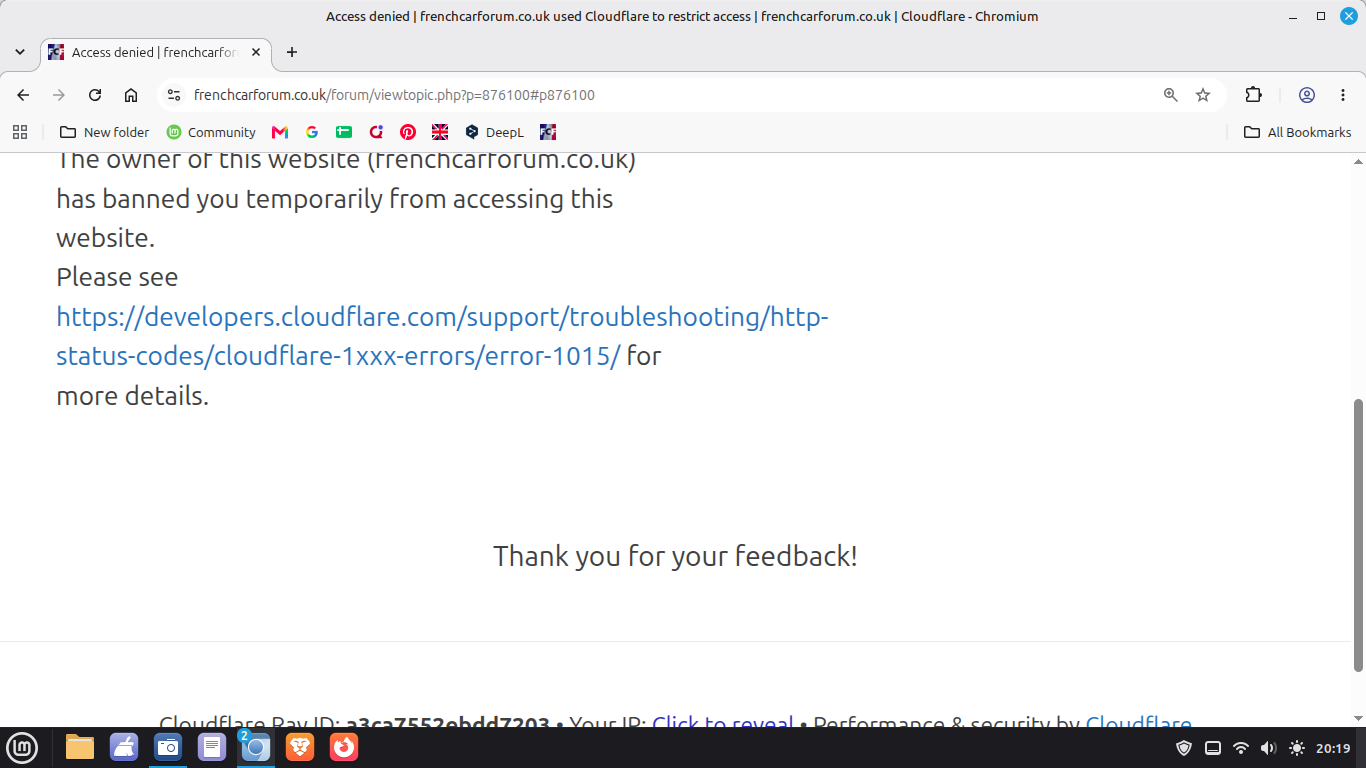The image size is (1366, 768).
Task: Open the tab search chevron
Action: 20,52
